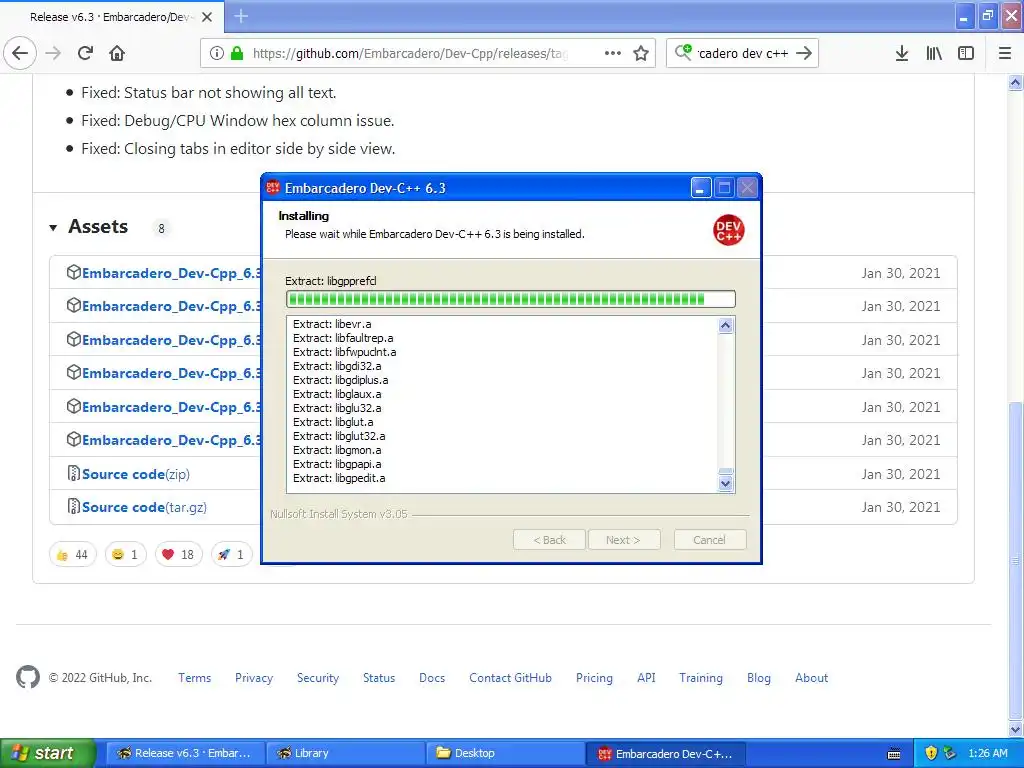This screenshot has height=768, width=1024.
Task: Click the Dev-C++ red logo in installer
Action: point(728,230)
